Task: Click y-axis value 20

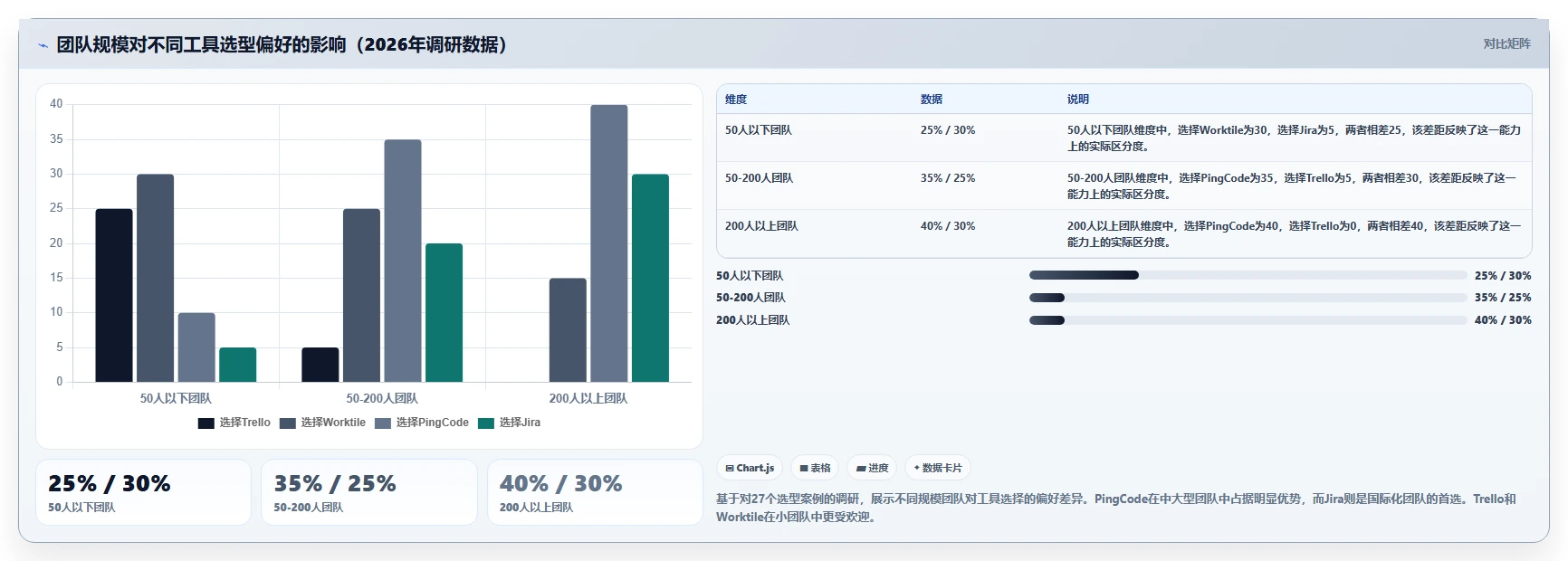Action: [56, 242]
